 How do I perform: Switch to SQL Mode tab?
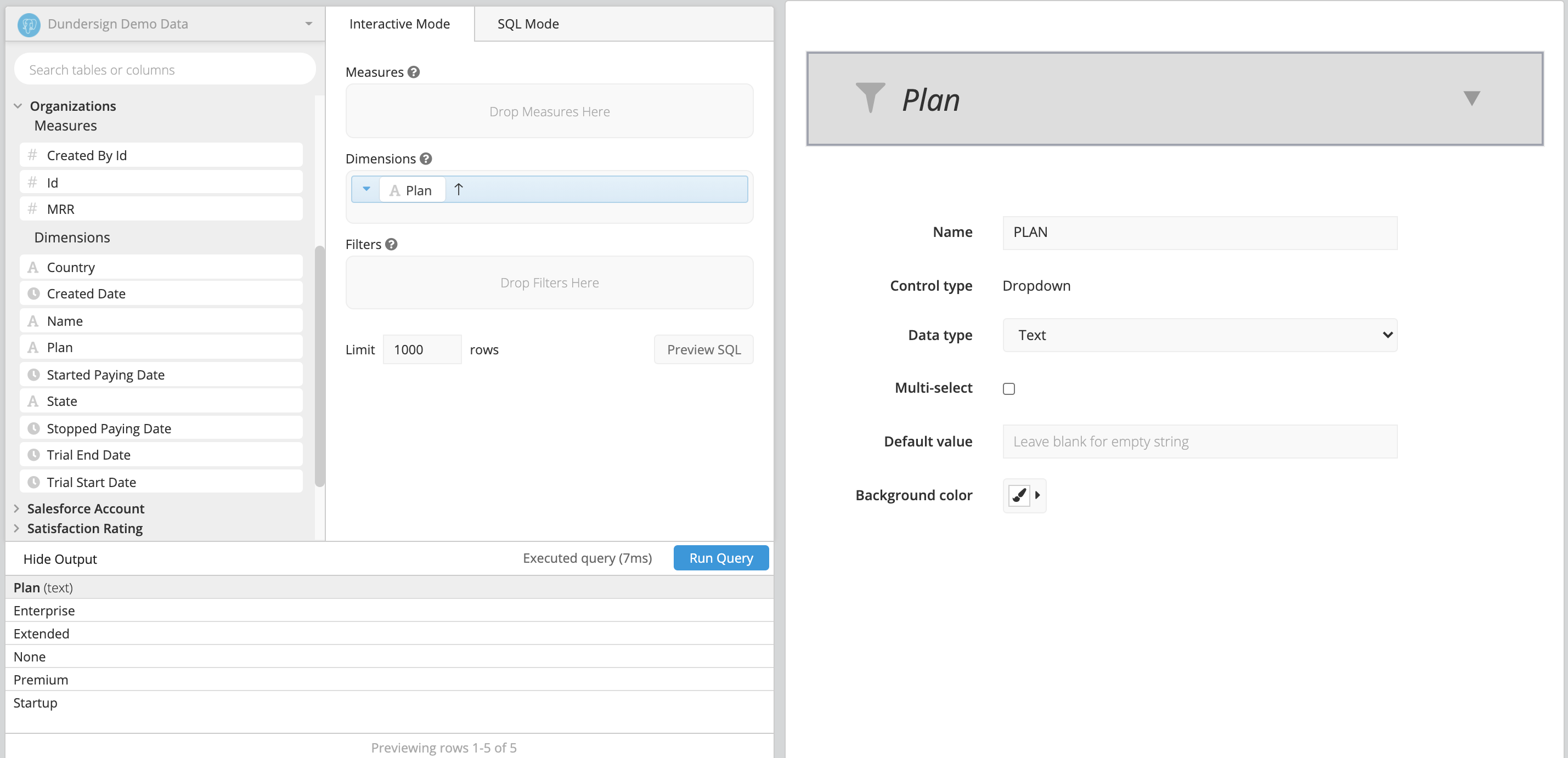click(x=528, y=24)
